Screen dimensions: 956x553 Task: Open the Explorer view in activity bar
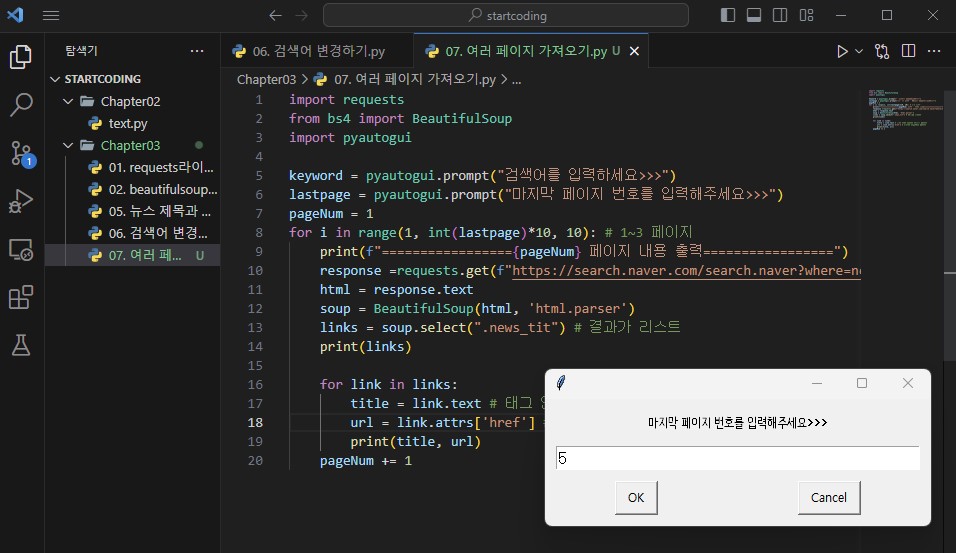point(21,57)
